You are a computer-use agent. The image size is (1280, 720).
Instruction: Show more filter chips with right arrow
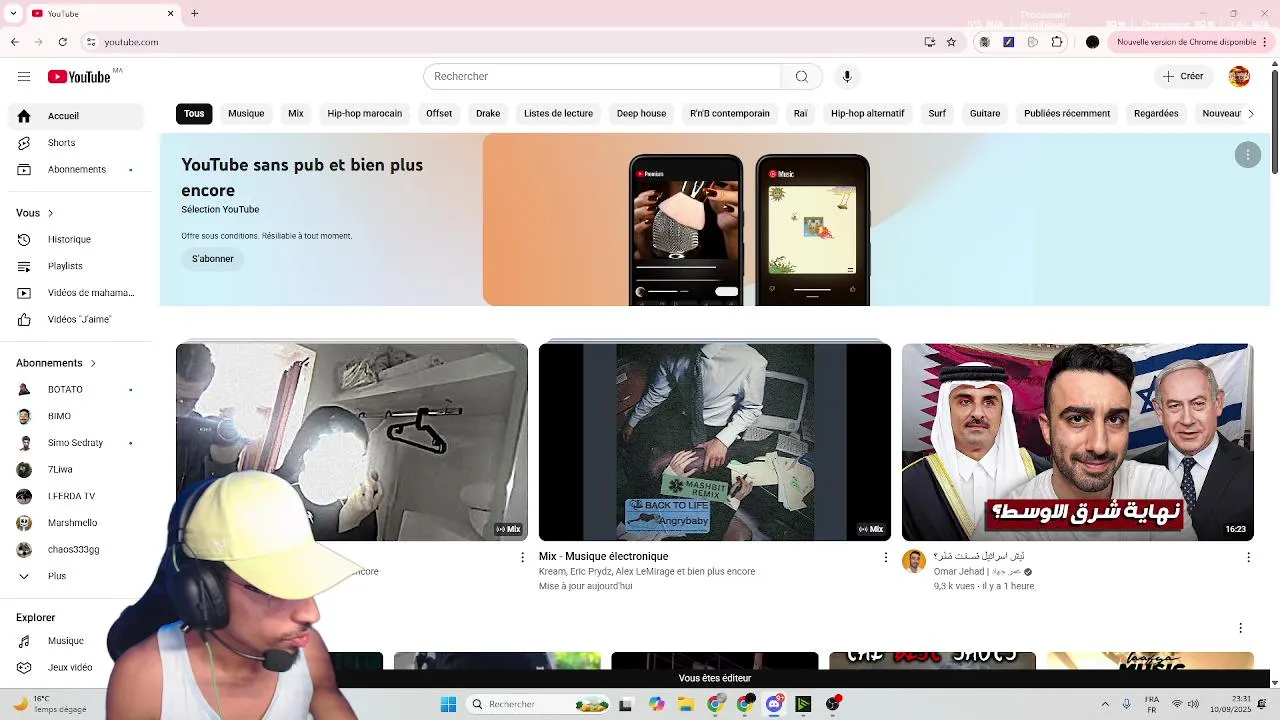click(1250, 114)
